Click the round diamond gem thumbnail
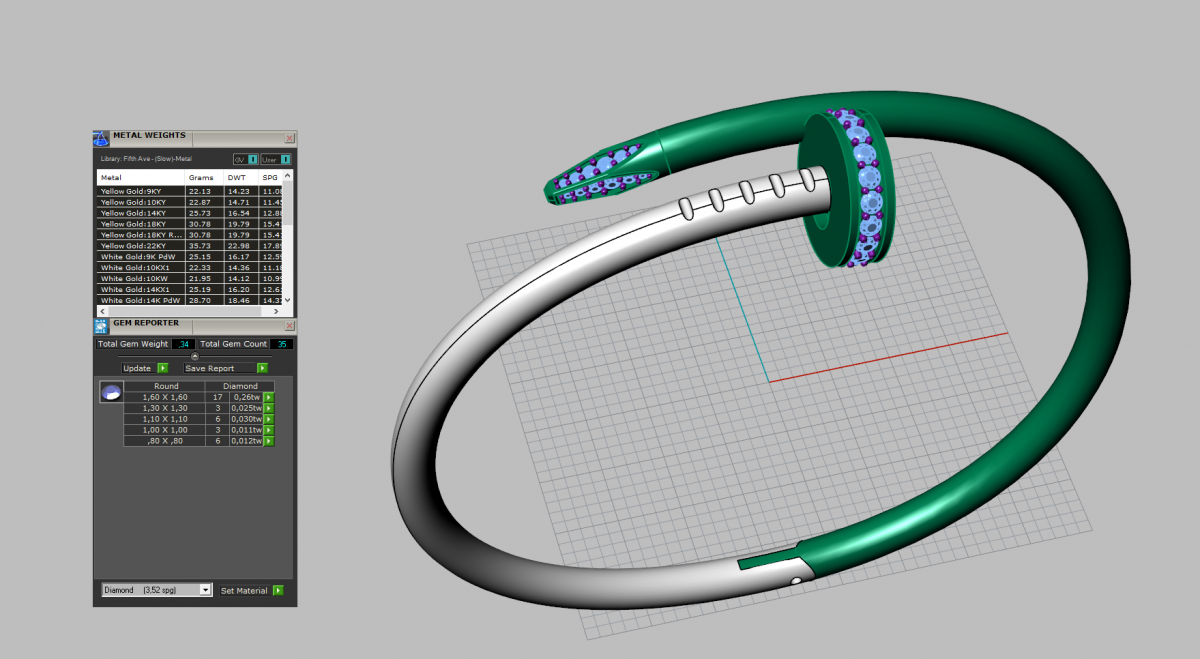Screen dimensions: 1200x659 pyautogui.click(x=110, y=391)
